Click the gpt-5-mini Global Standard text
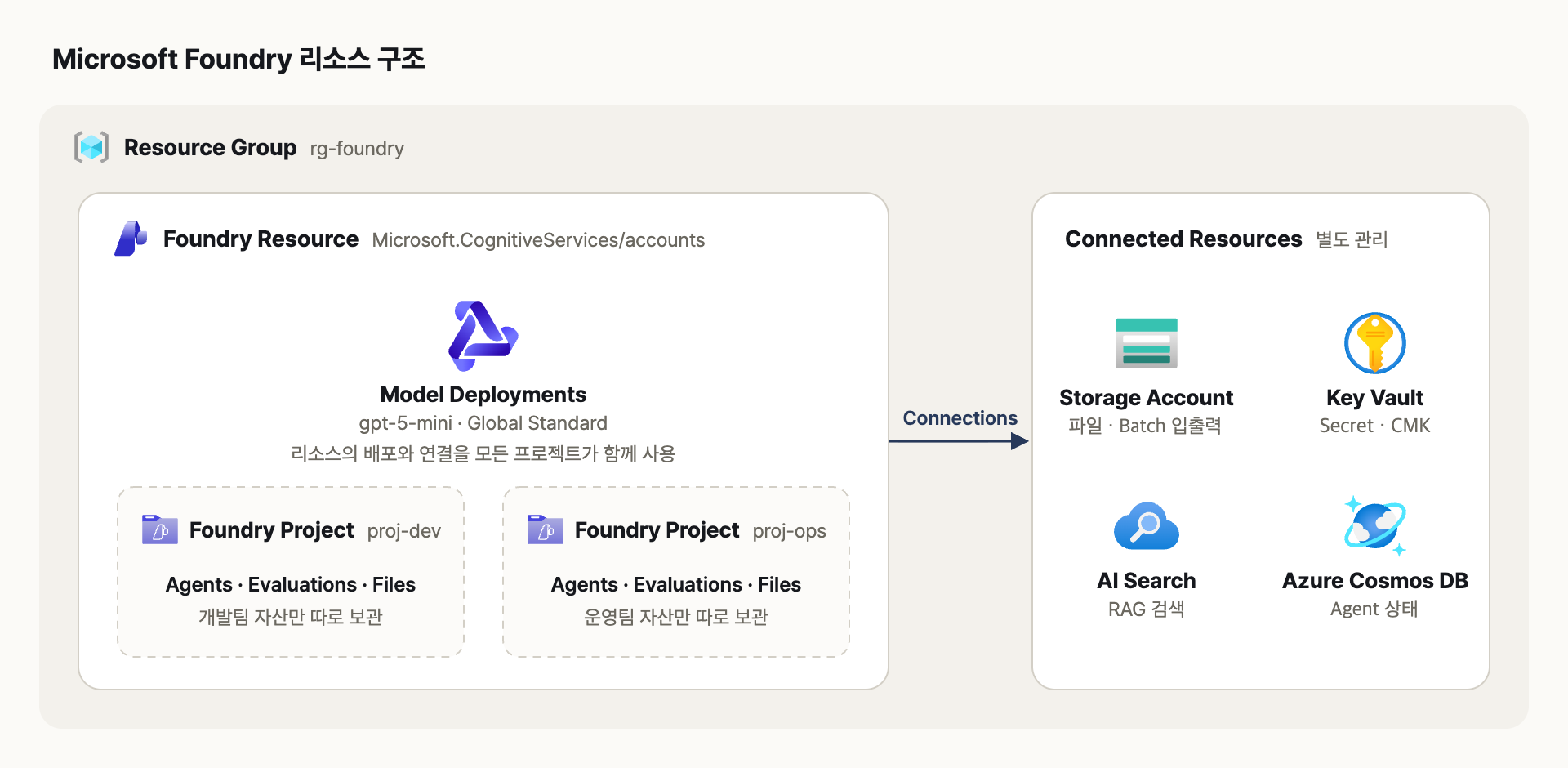 [x=483, y=423]
